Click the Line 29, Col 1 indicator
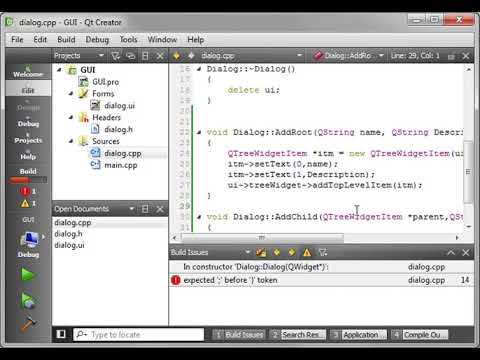 (415, 56)
